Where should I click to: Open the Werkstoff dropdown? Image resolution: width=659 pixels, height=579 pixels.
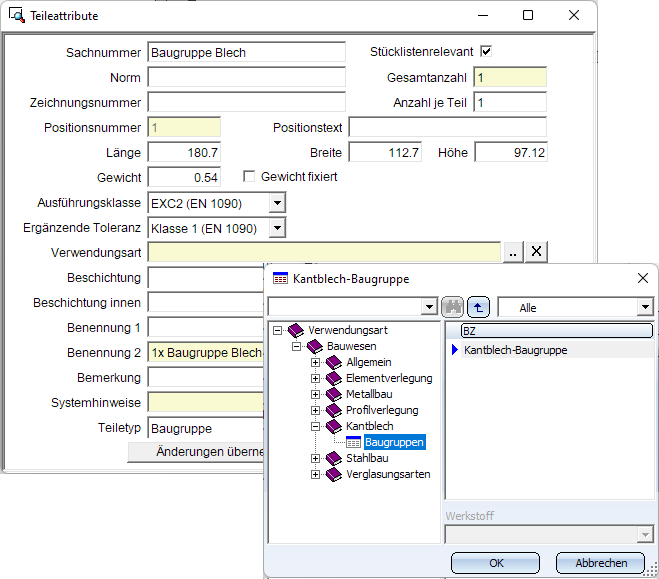(x=645, y=535)
